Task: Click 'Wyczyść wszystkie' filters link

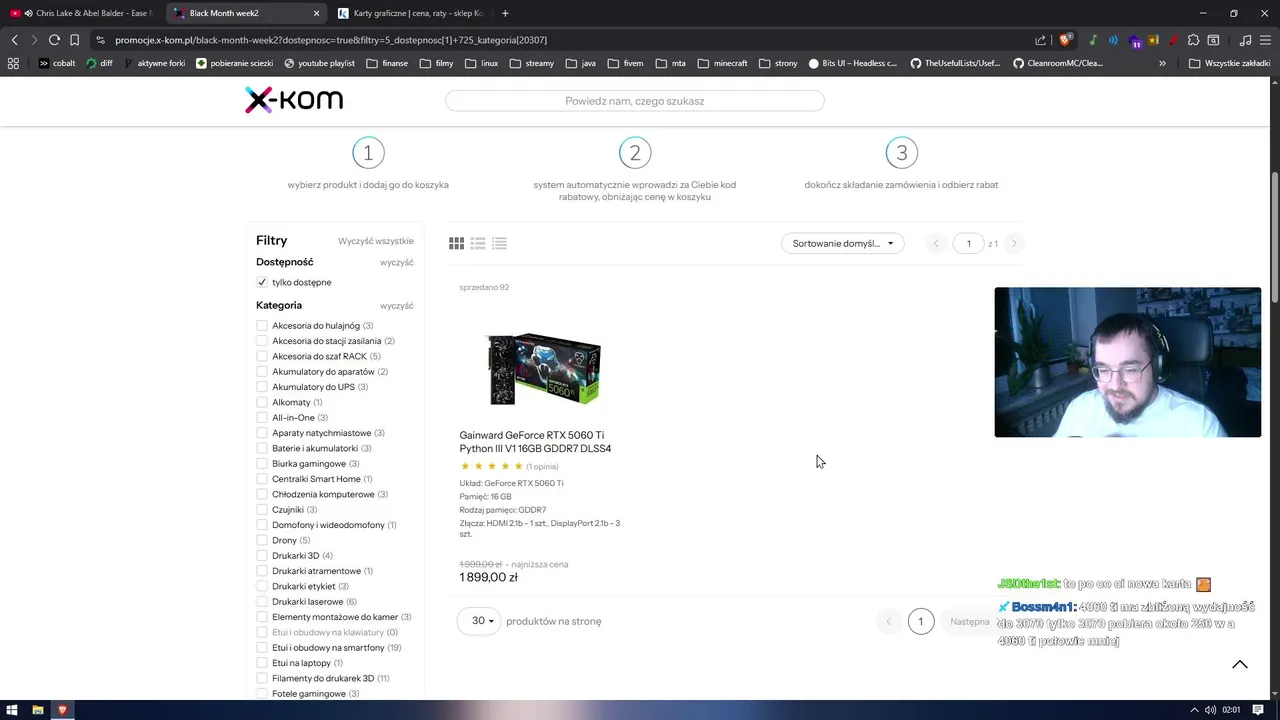Action: 375,241
